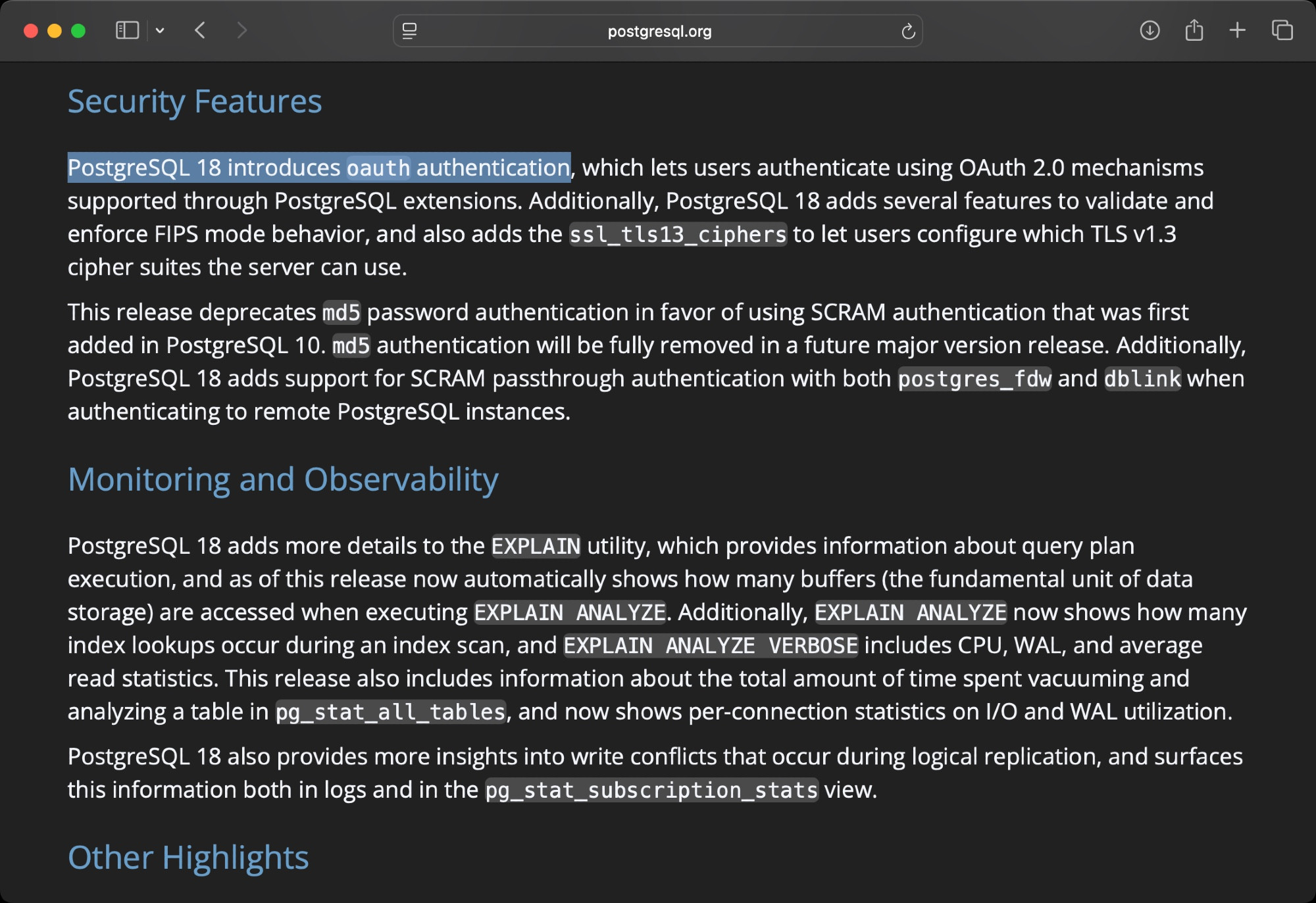
Task: Show downloads list
Action: click(x=1150, y=30)
